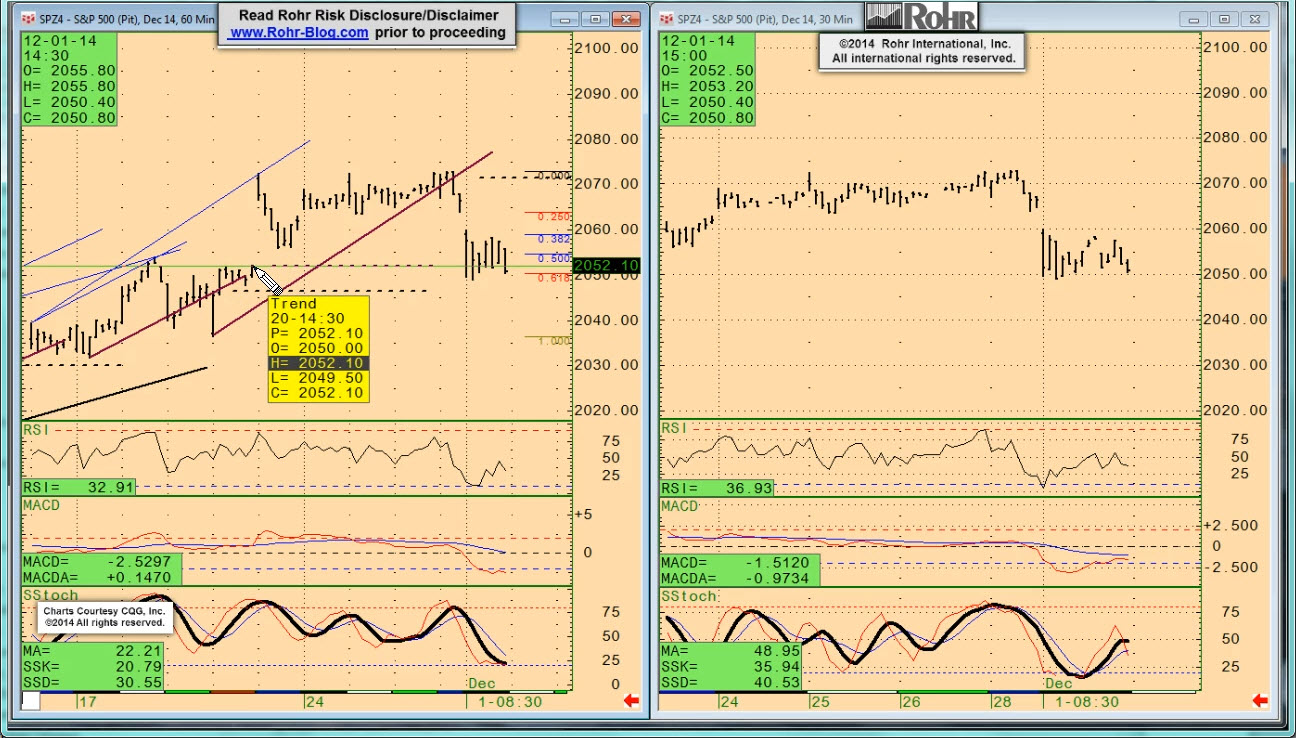Screen dimensions: 1296x738
Task: Click SStoch study label in 30 Min chart
Action: click(689, 596)
